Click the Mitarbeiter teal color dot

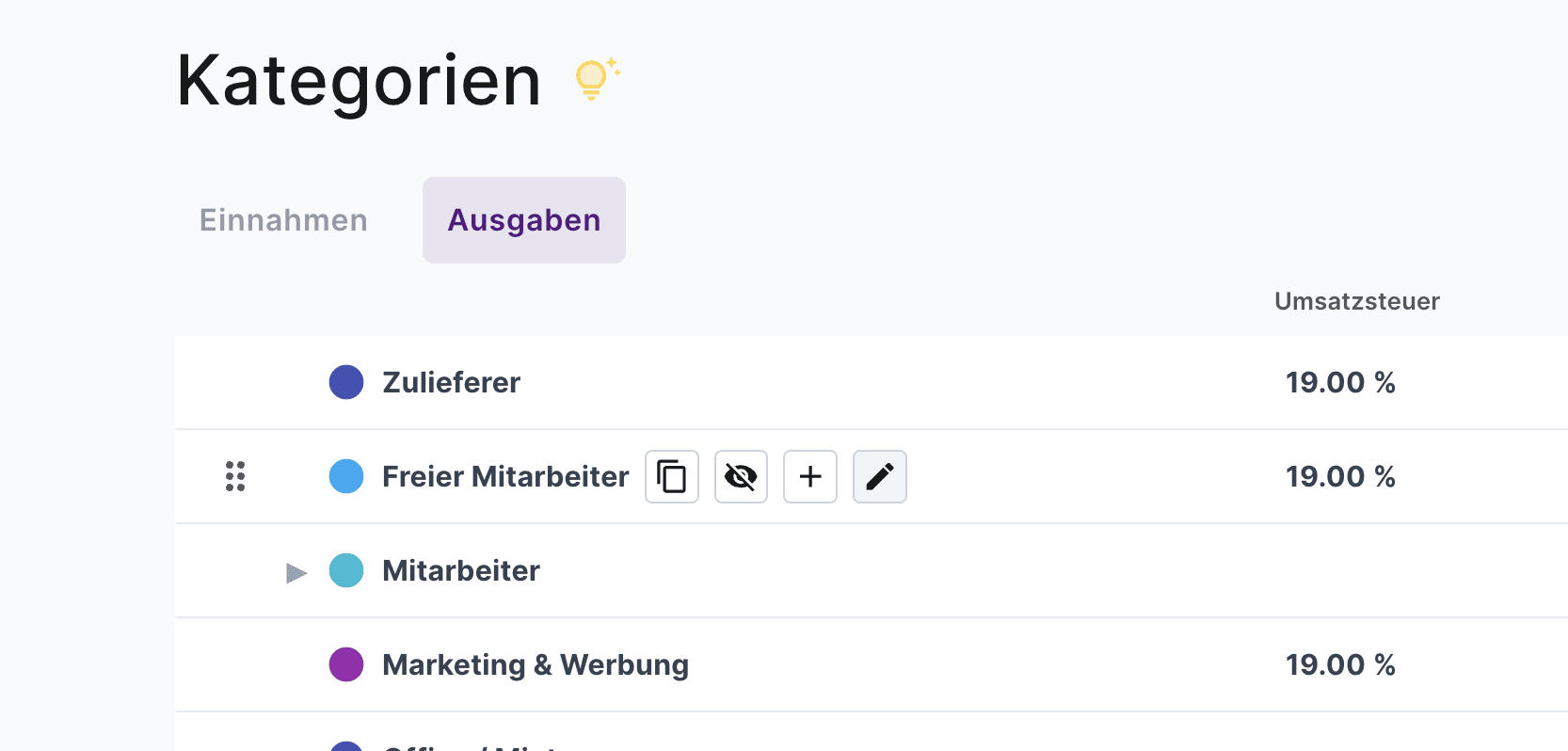click(346, 570)
